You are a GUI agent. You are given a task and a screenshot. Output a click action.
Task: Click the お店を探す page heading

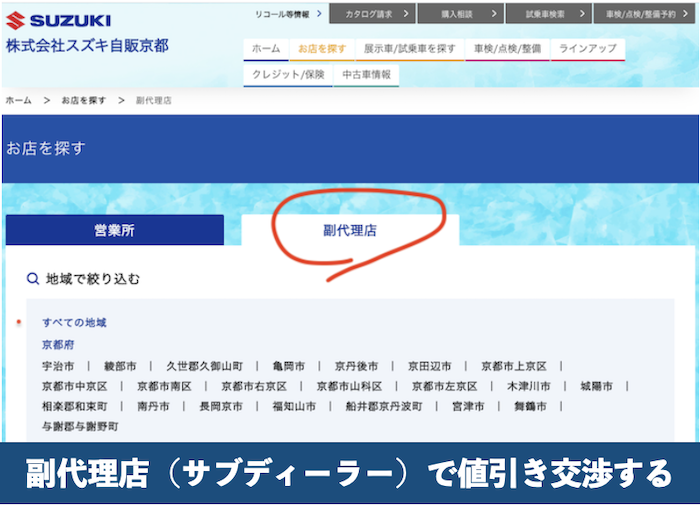(46, 148)
